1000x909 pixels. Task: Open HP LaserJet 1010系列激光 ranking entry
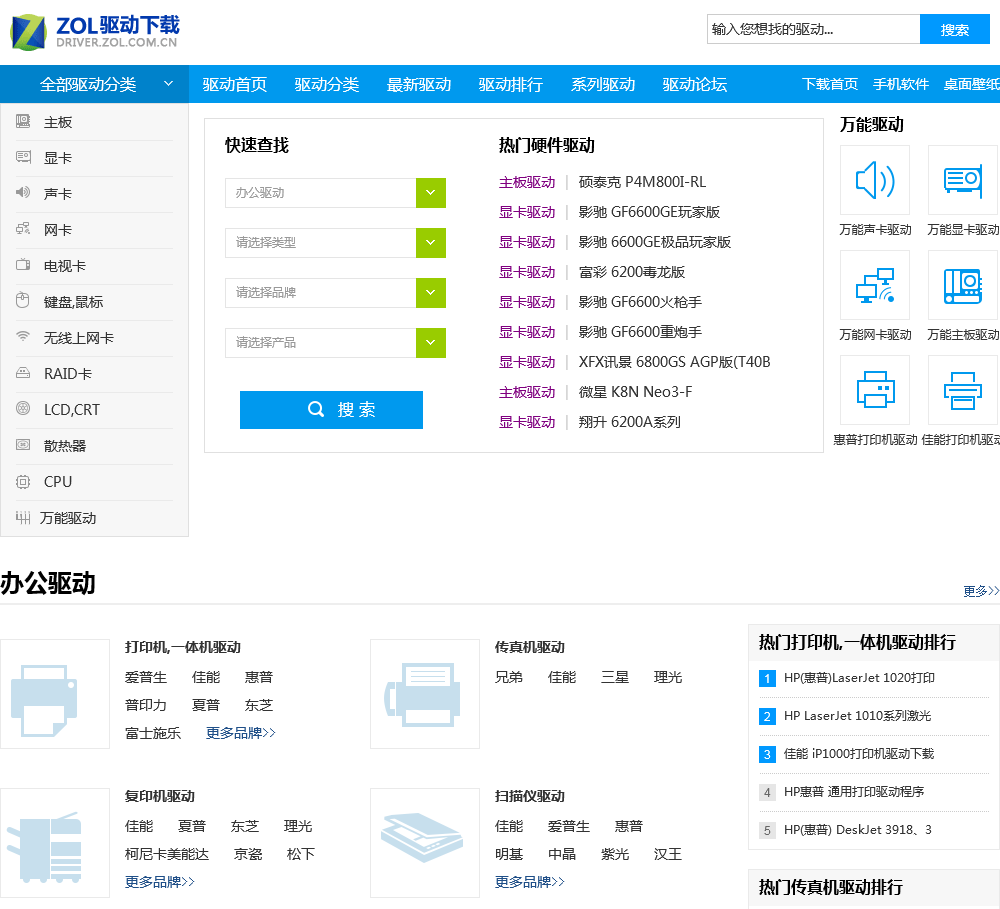(857, 716)
